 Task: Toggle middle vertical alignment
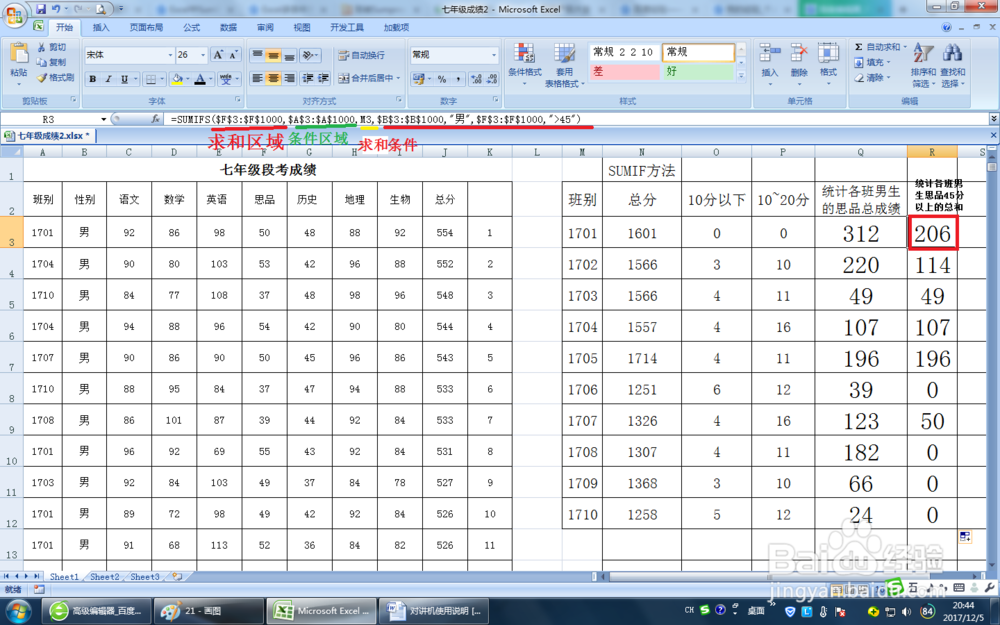273,55
